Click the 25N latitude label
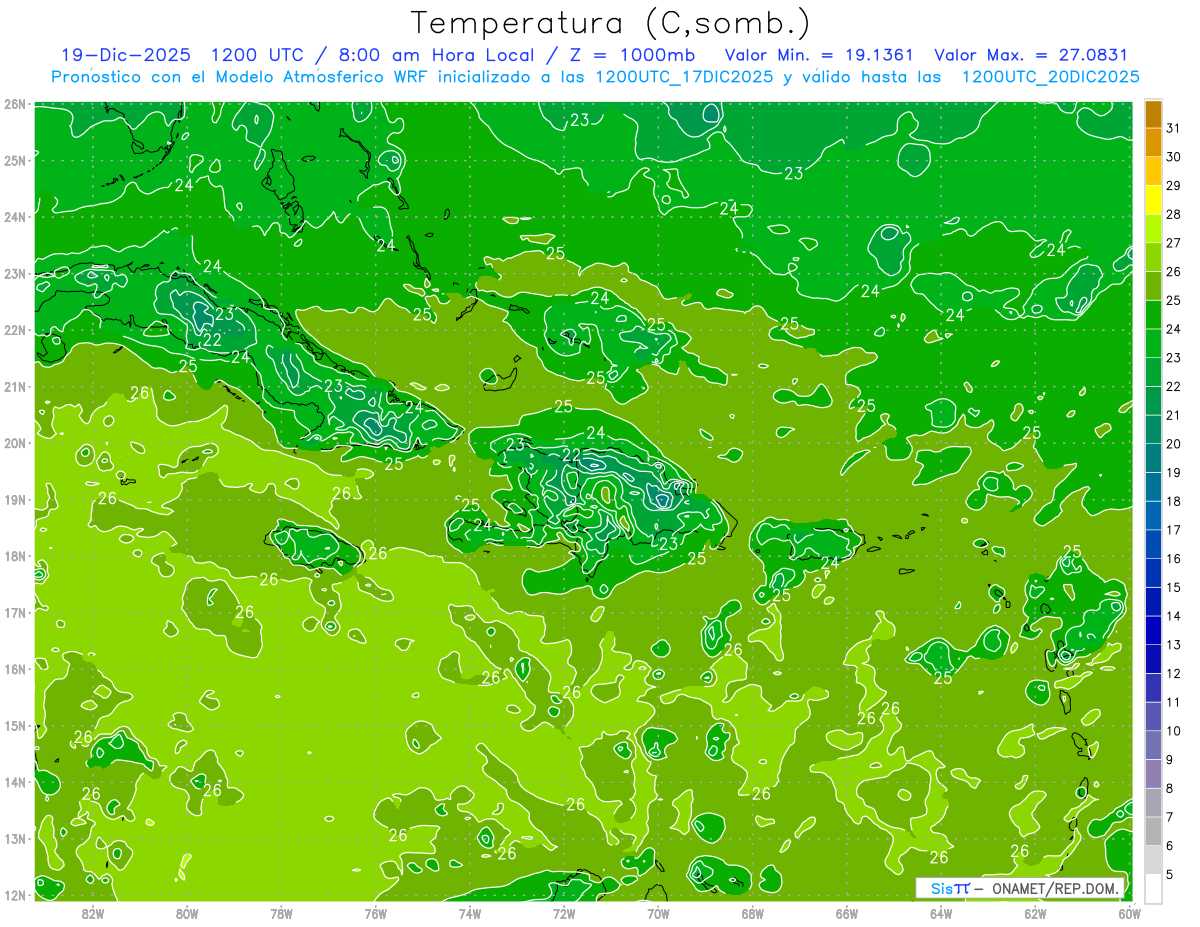 tap(16, 160)
